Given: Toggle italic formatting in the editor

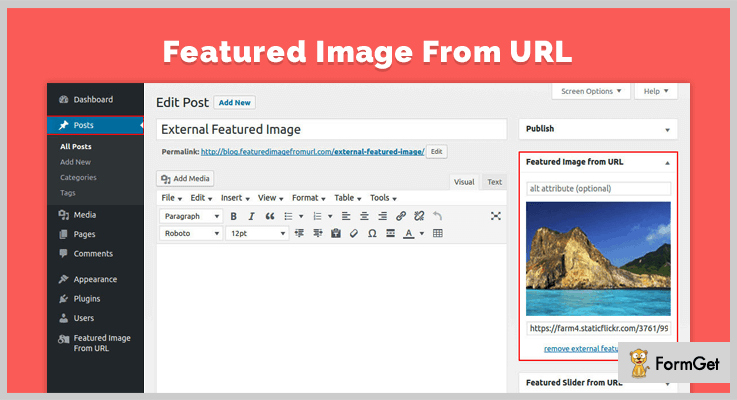Looking at the screenshot, I should point(251,216).
